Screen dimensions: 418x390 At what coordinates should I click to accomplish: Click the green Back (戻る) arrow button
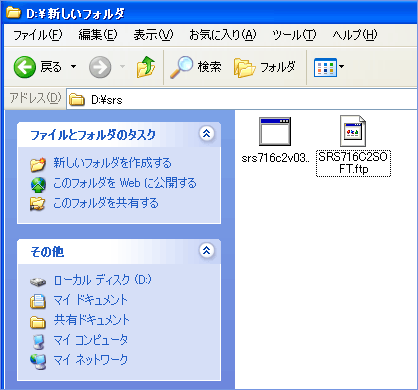point(25,67)
